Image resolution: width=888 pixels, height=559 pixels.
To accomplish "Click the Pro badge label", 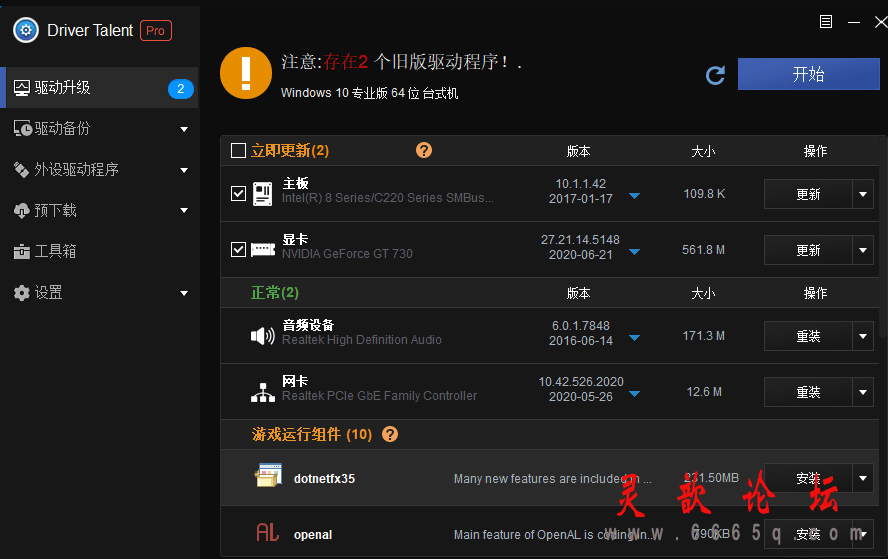I will click(x=156, y=31).
